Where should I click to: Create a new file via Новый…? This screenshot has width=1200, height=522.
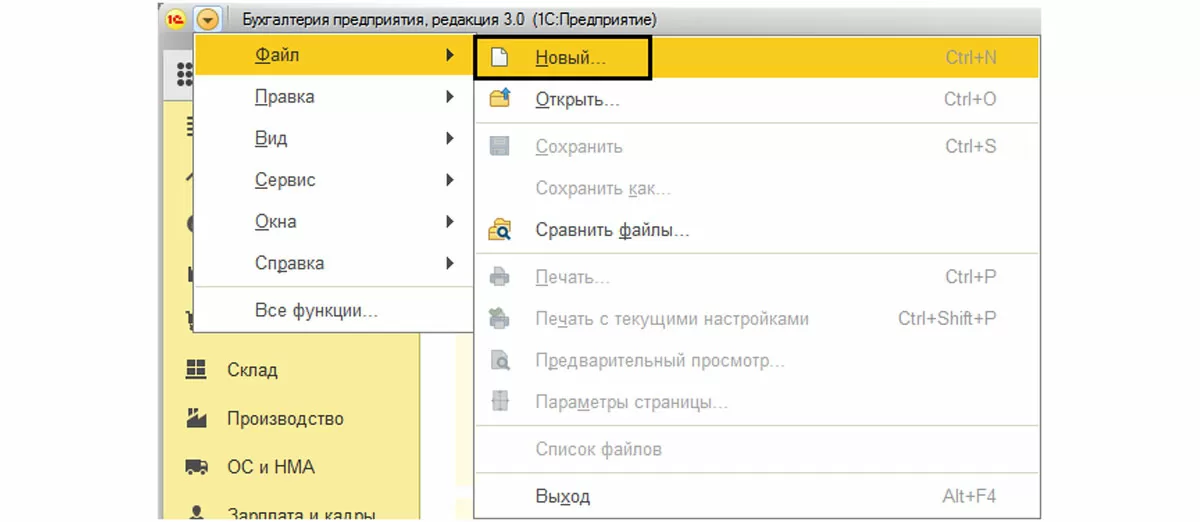pos(757,58)
